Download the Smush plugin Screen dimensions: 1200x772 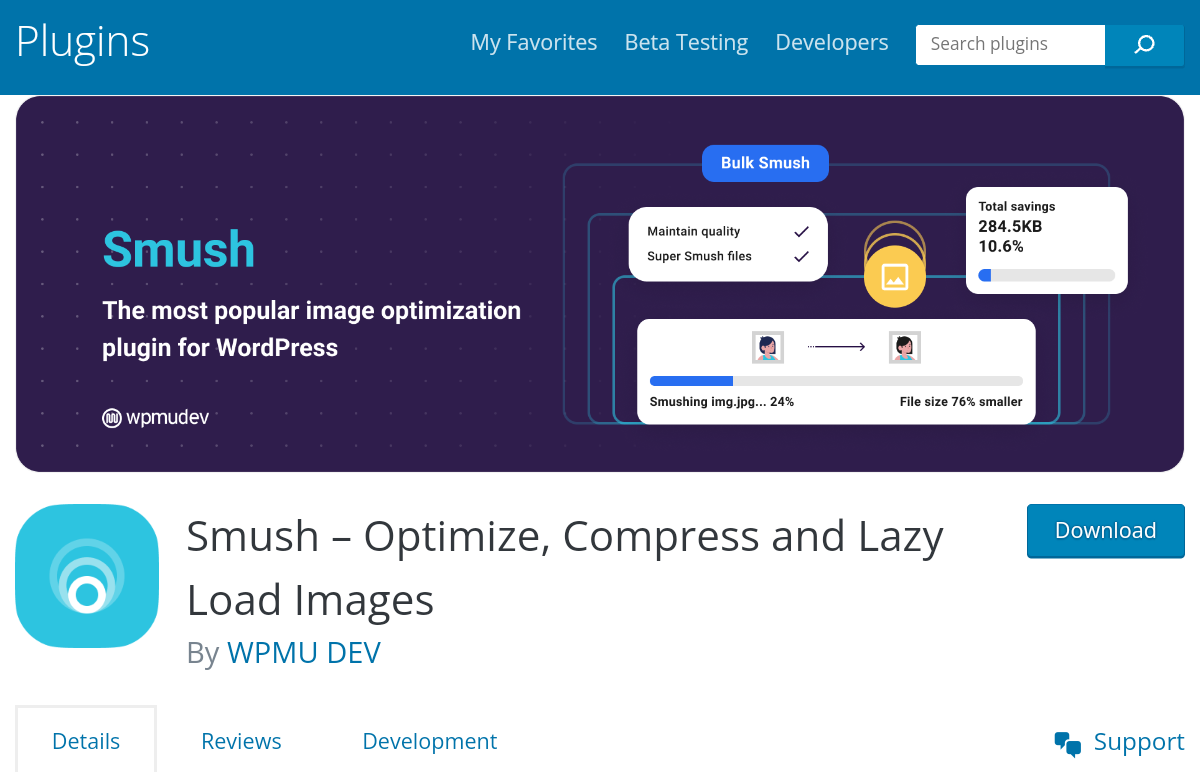point(1106,531)
